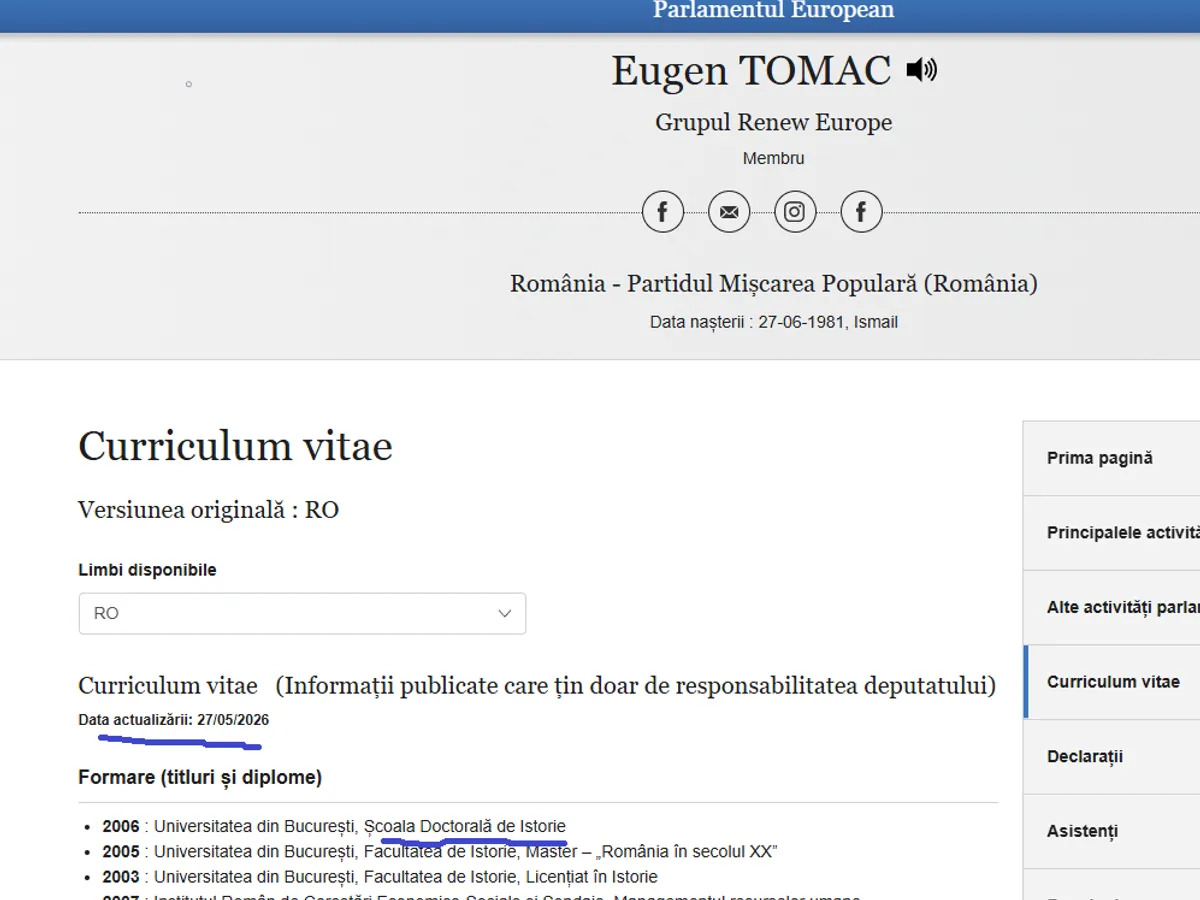1200x900 pixels.
Task: Open the first Facebook icon link
Action: click(x=662, y=212)
